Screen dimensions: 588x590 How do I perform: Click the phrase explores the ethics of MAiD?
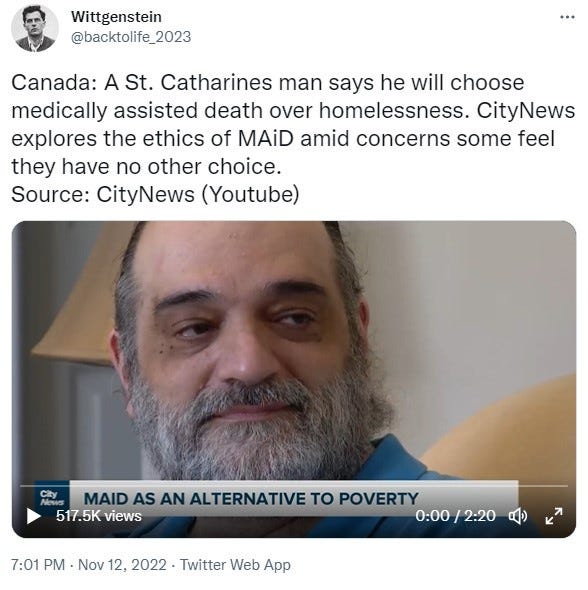pos(152,138)
